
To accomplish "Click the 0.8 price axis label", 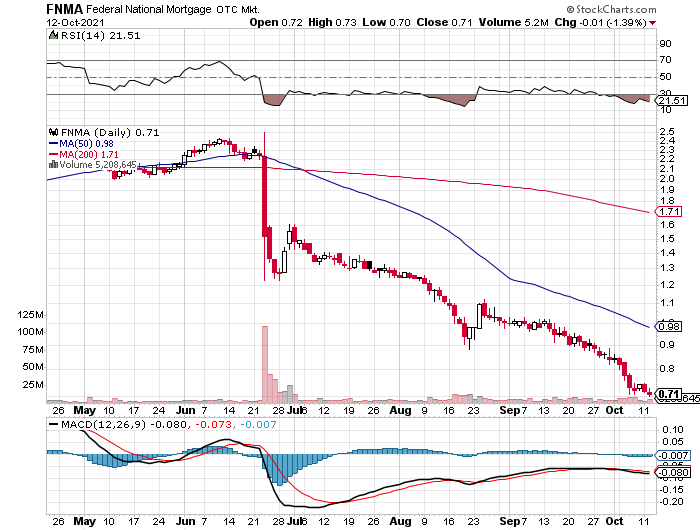I will [x=667, y=369].
